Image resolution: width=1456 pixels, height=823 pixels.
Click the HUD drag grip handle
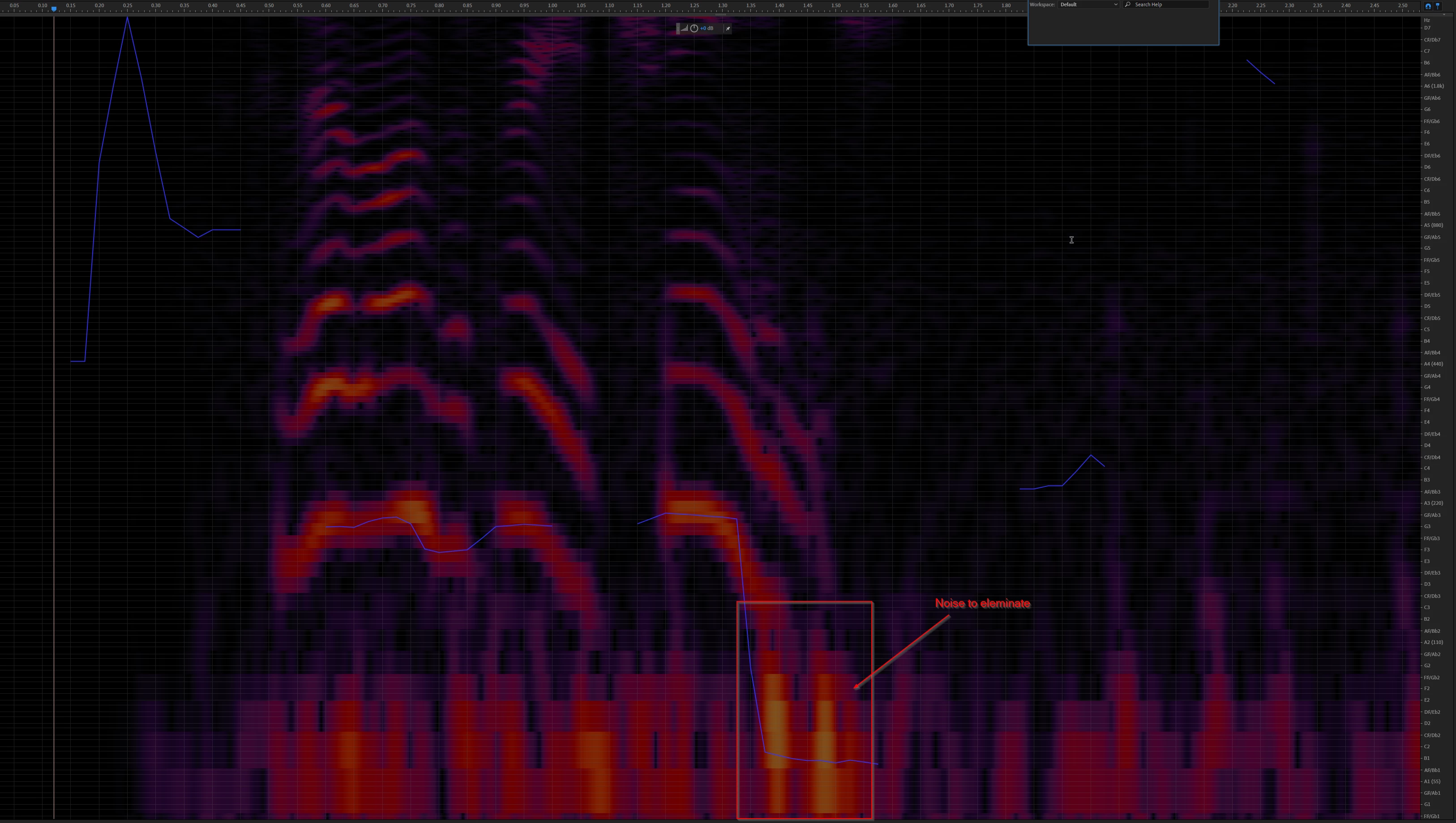pyautogui.click(x=678, y=28)
